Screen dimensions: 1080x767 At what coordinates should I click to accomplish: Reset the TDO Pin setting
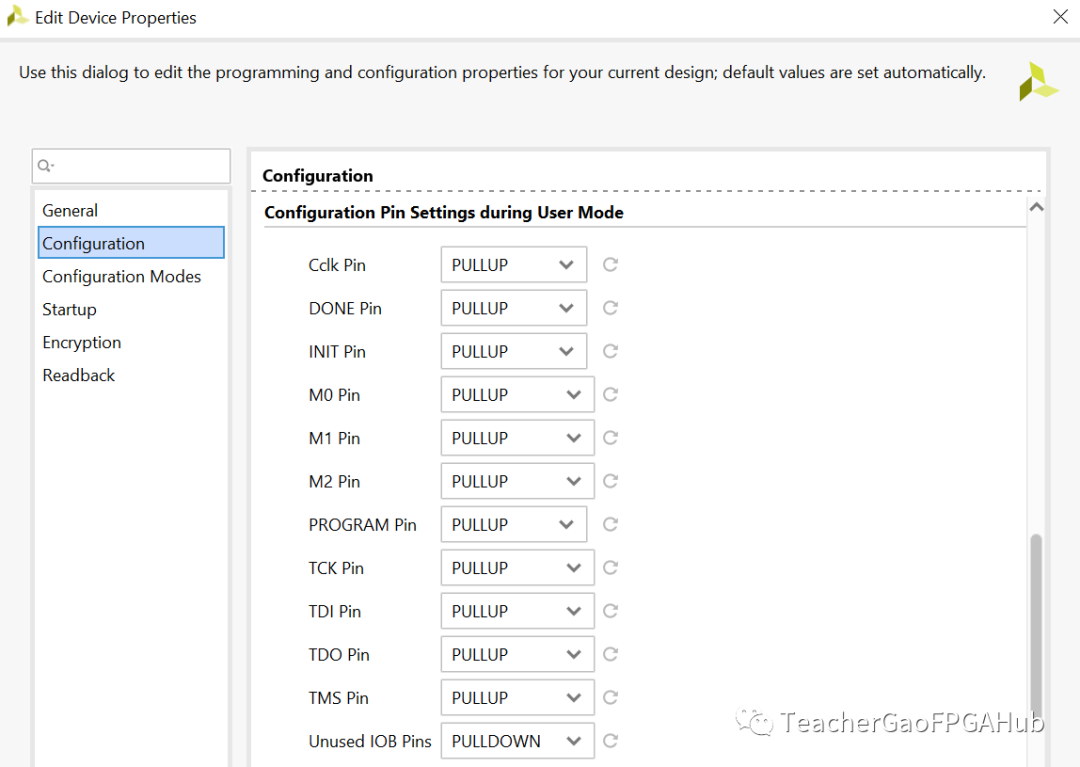pos(610,654)
